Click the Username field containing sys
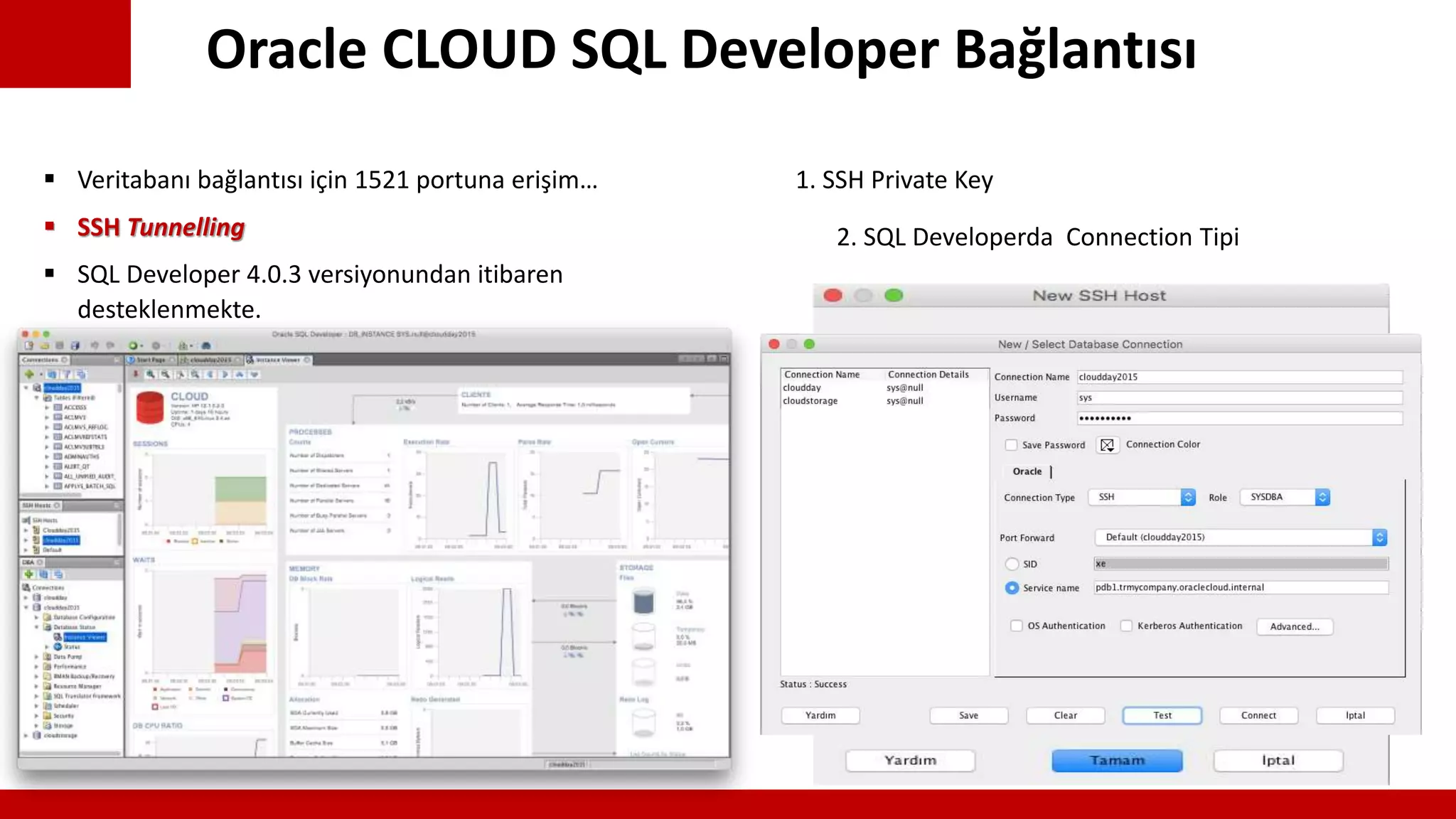This screenshot has width=1456, height=819. coord(1240,397)
